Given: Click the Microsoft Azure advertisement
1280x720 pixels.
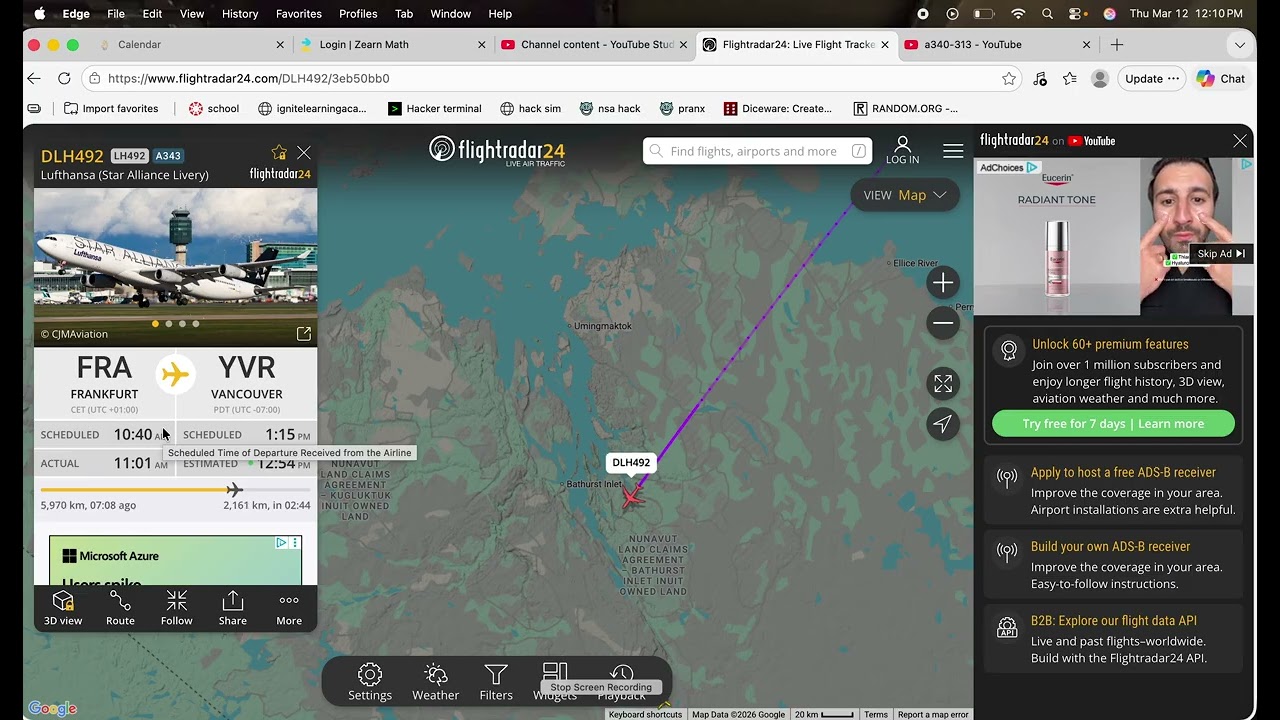Looking at the screenshot, I should click(x=176, y=560).
